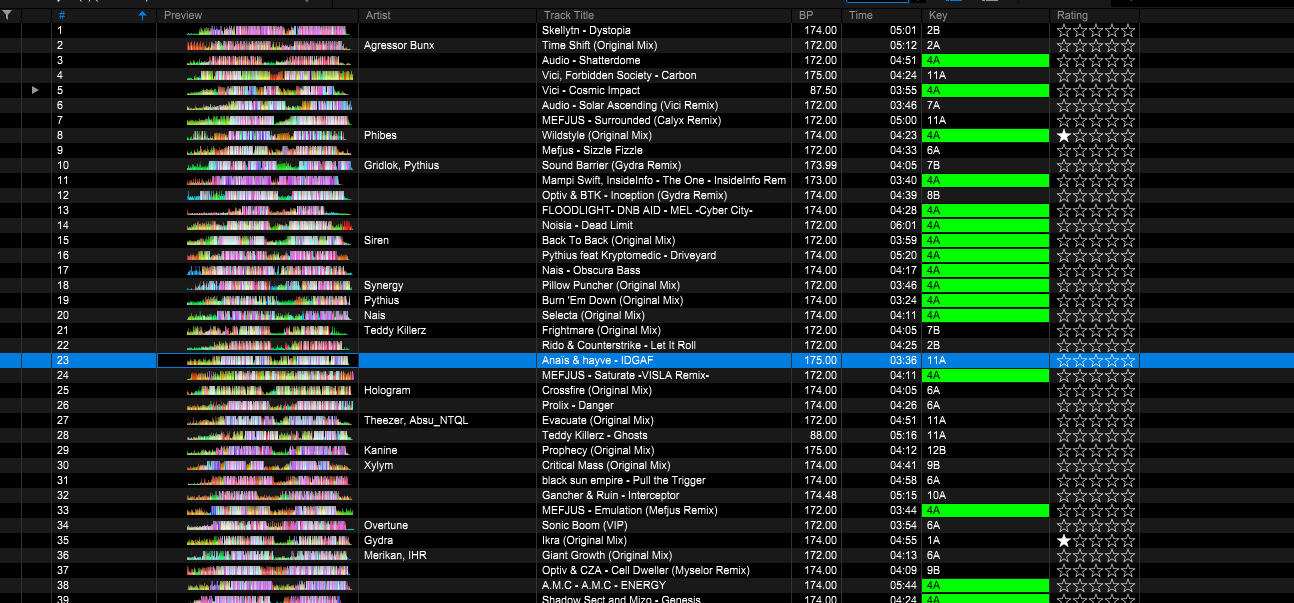Sort by the Artist column header
The height and width of the screenshot is (603, 1294).
(378, 16)
